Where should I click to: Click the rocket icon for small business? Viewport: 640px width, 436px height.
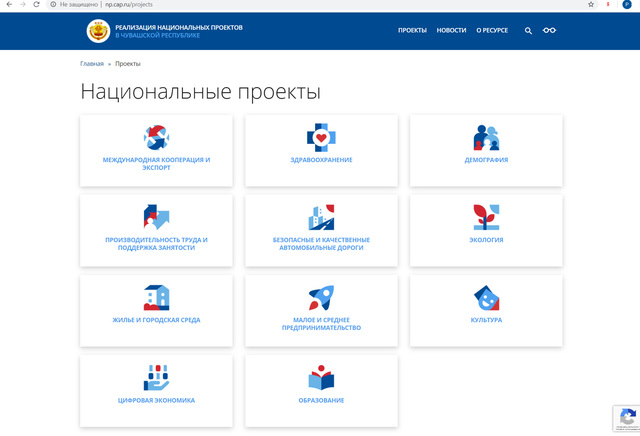point(321,297)
